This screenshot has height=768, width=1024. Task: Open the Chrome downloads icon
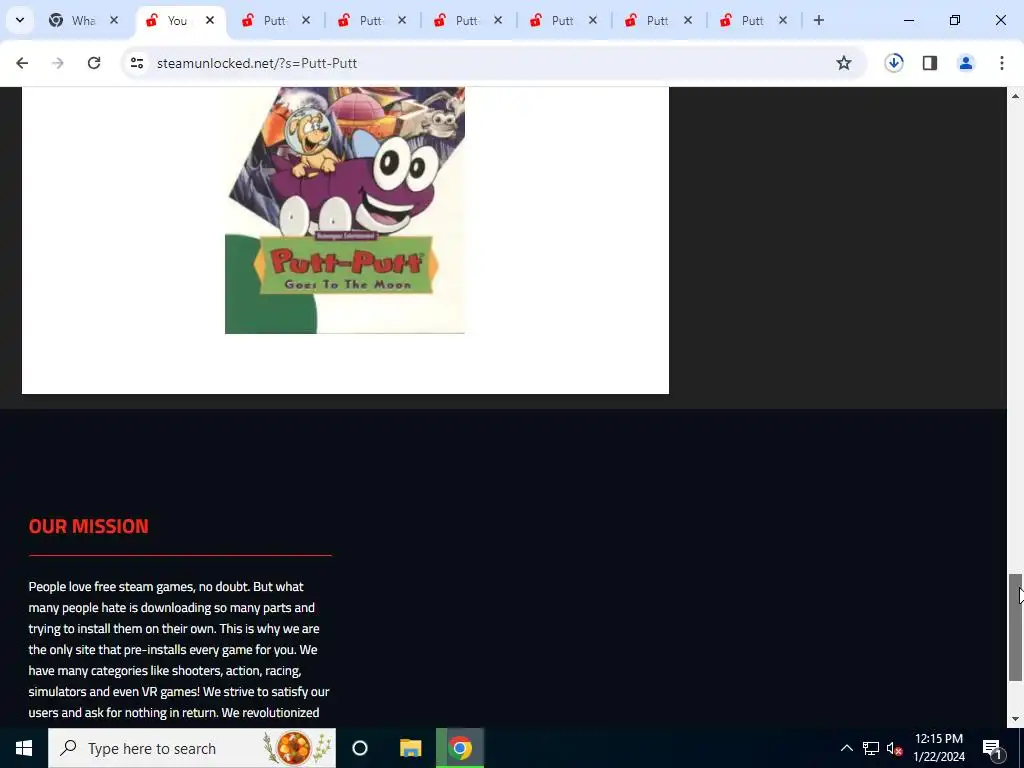(x=894, y=63)
